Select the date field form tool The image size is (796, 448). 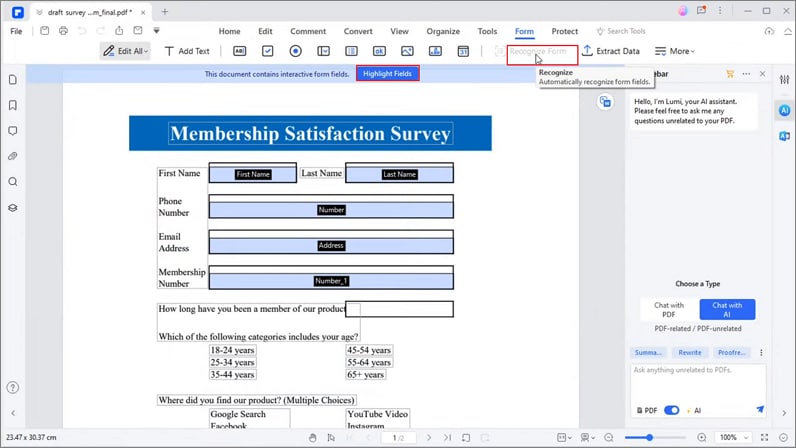(x=463, y=51)
